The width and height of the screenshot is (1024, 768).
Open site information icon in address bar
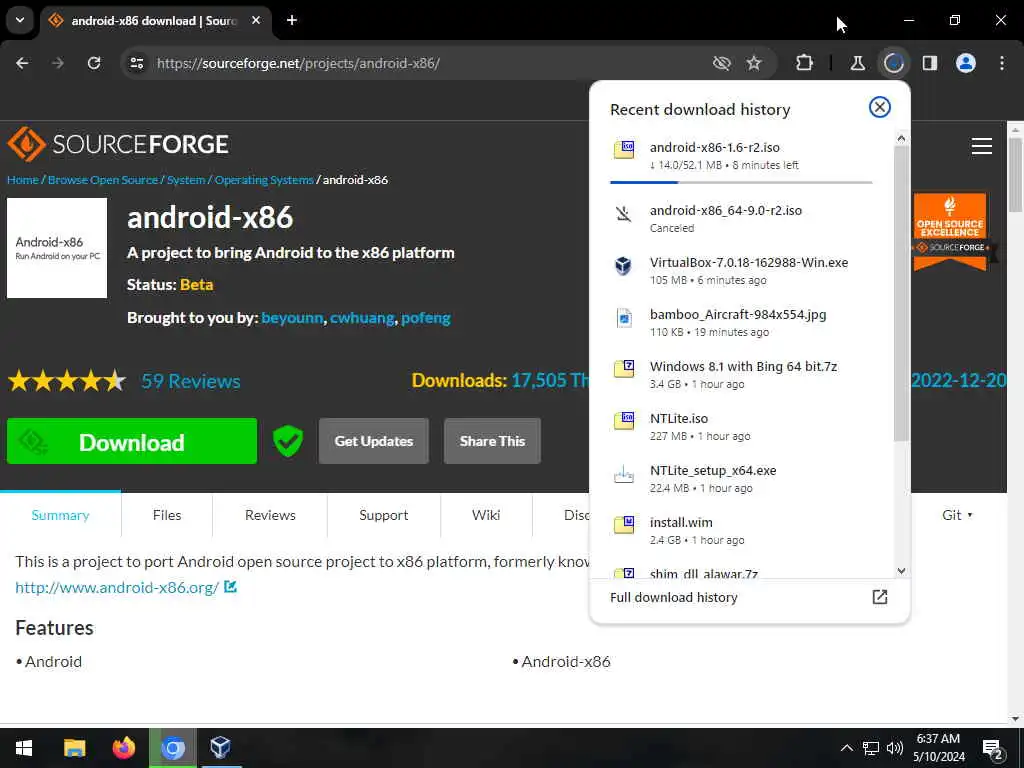pos(136,63)
